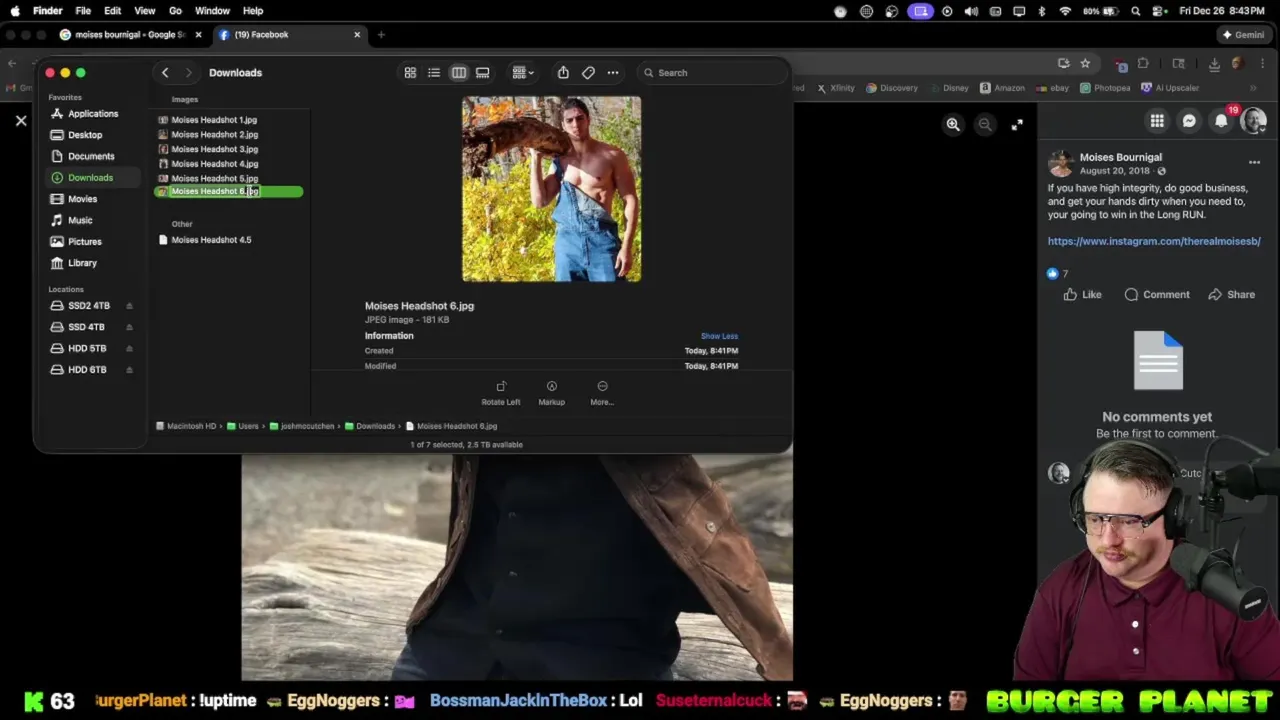Switch to moises bournigal Google Search tab
Screen dimensions: 1280x720
point(129,35)
